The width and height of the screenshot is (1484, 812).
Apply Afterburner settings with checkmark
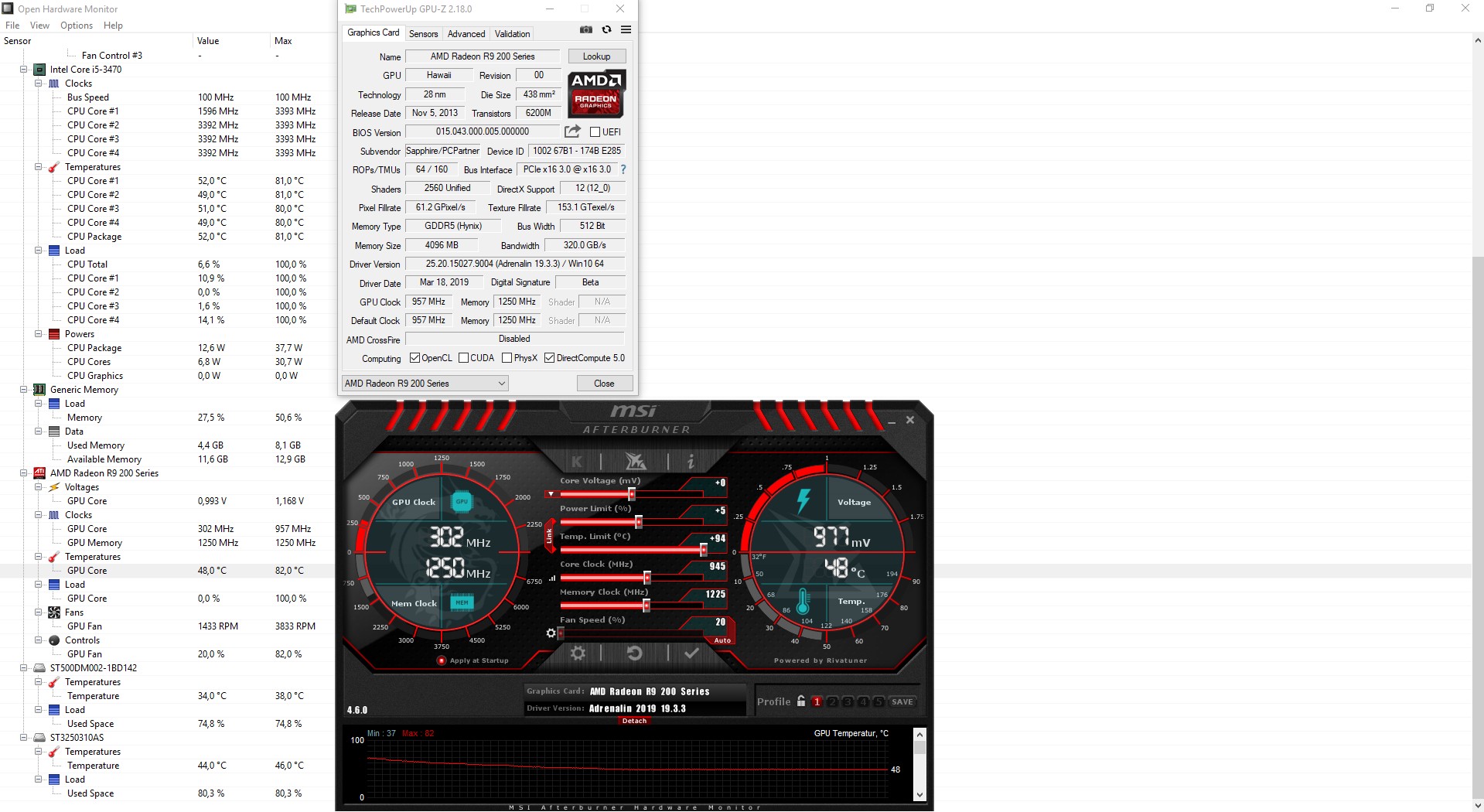pos(691,653)
